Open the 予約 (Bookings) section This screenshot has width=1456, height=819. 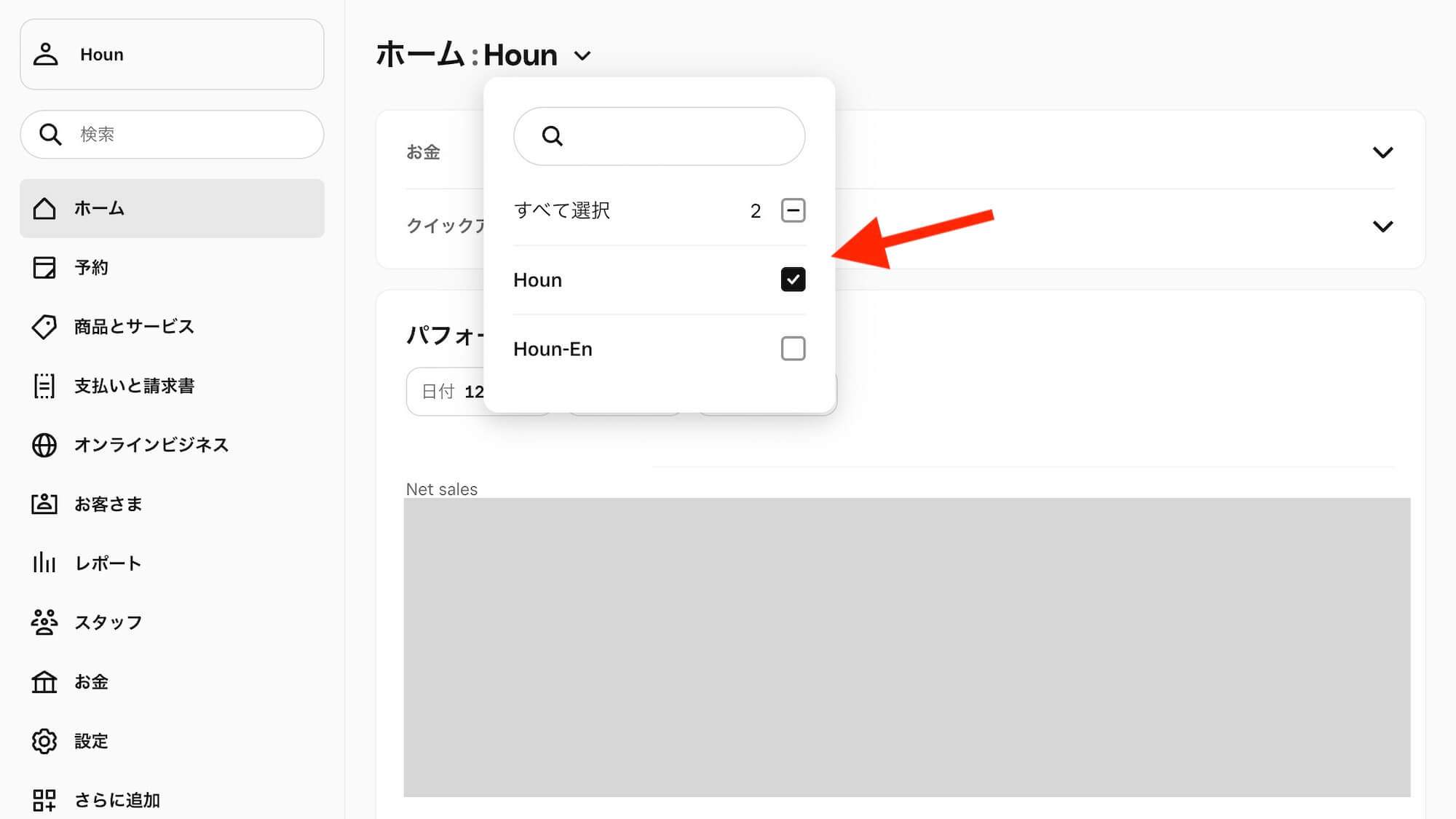coord(90,268)
